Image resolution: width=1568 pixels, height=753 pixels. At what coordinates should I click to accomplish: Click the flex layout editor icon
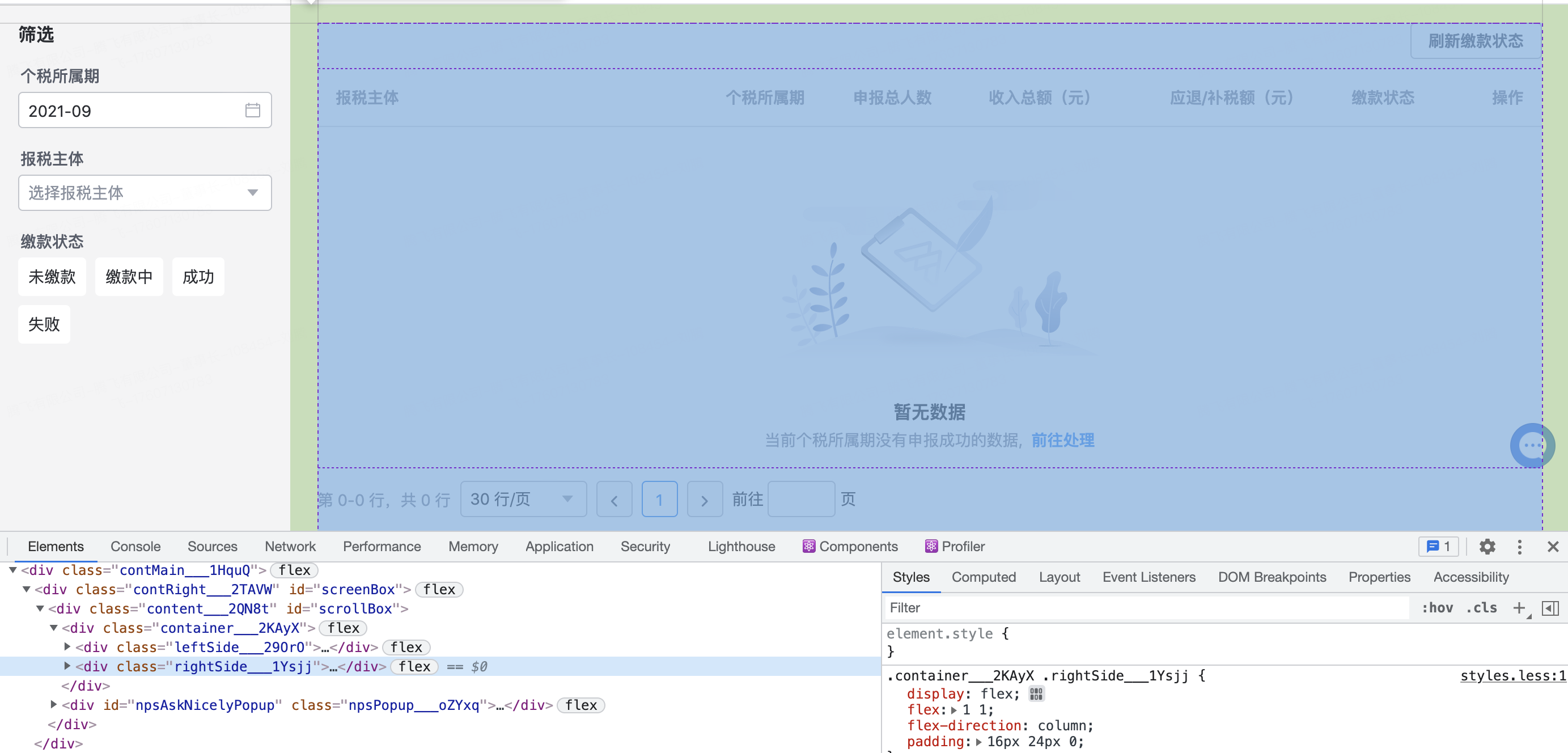(x=1036, y=693)
